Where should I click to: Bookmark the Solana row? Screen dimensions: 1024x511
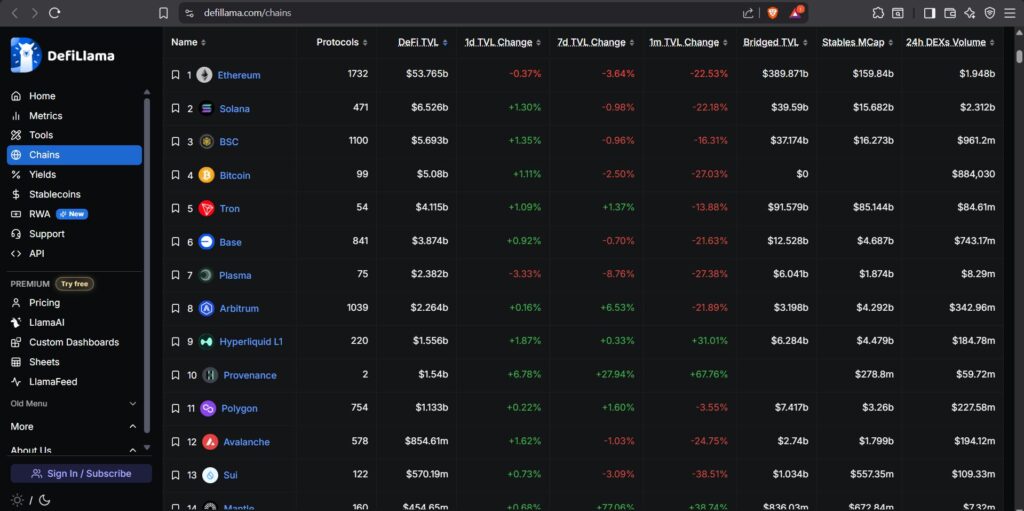click(x=175, y=108)
